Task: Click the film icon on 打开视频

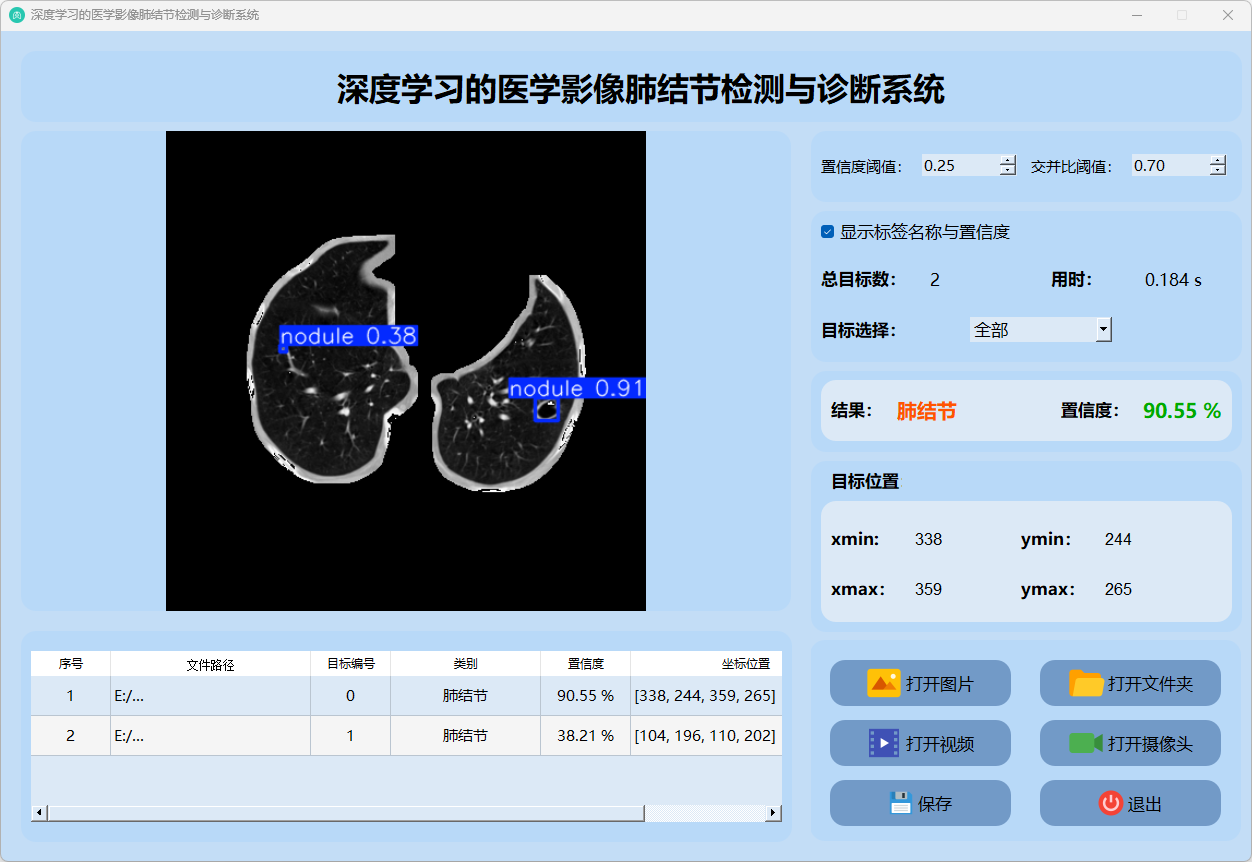Action: [x=884, y=743]
